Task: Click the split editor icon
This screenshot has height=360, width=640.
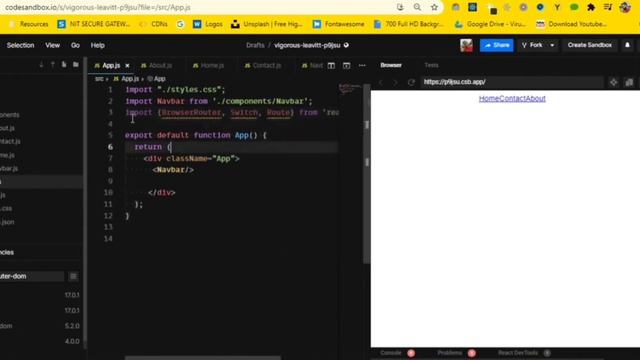Action: click(x=331, y=65)
